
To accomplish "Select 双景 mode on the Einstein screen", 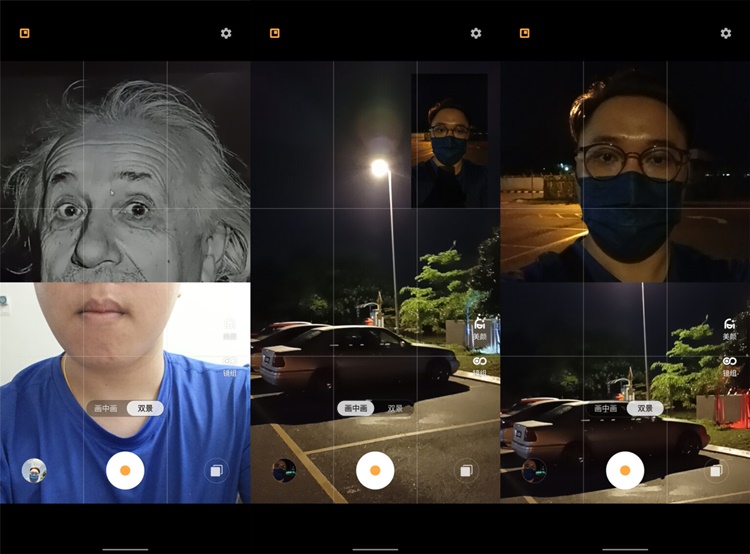I will click(x=145, y=408).
